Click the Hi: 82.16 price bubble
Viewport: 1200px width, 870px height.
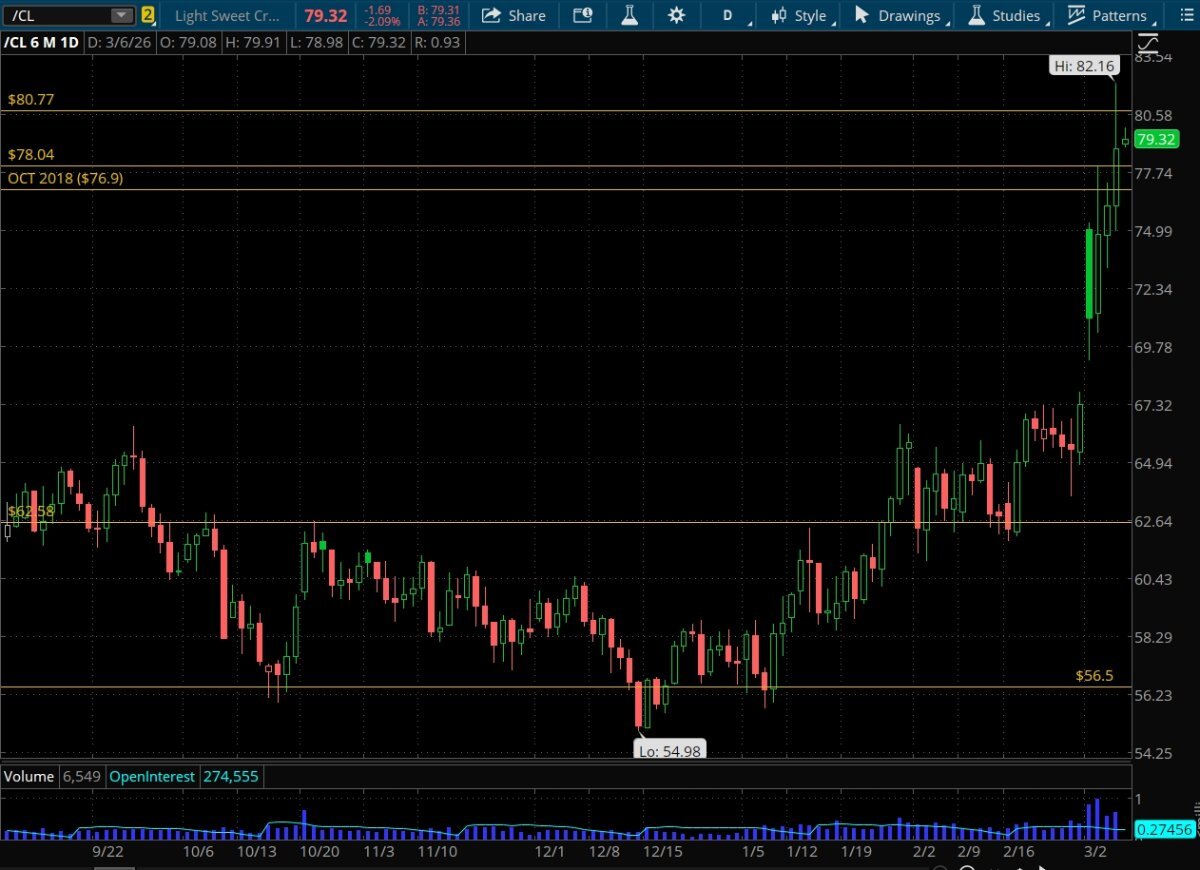pos(1084,66)
